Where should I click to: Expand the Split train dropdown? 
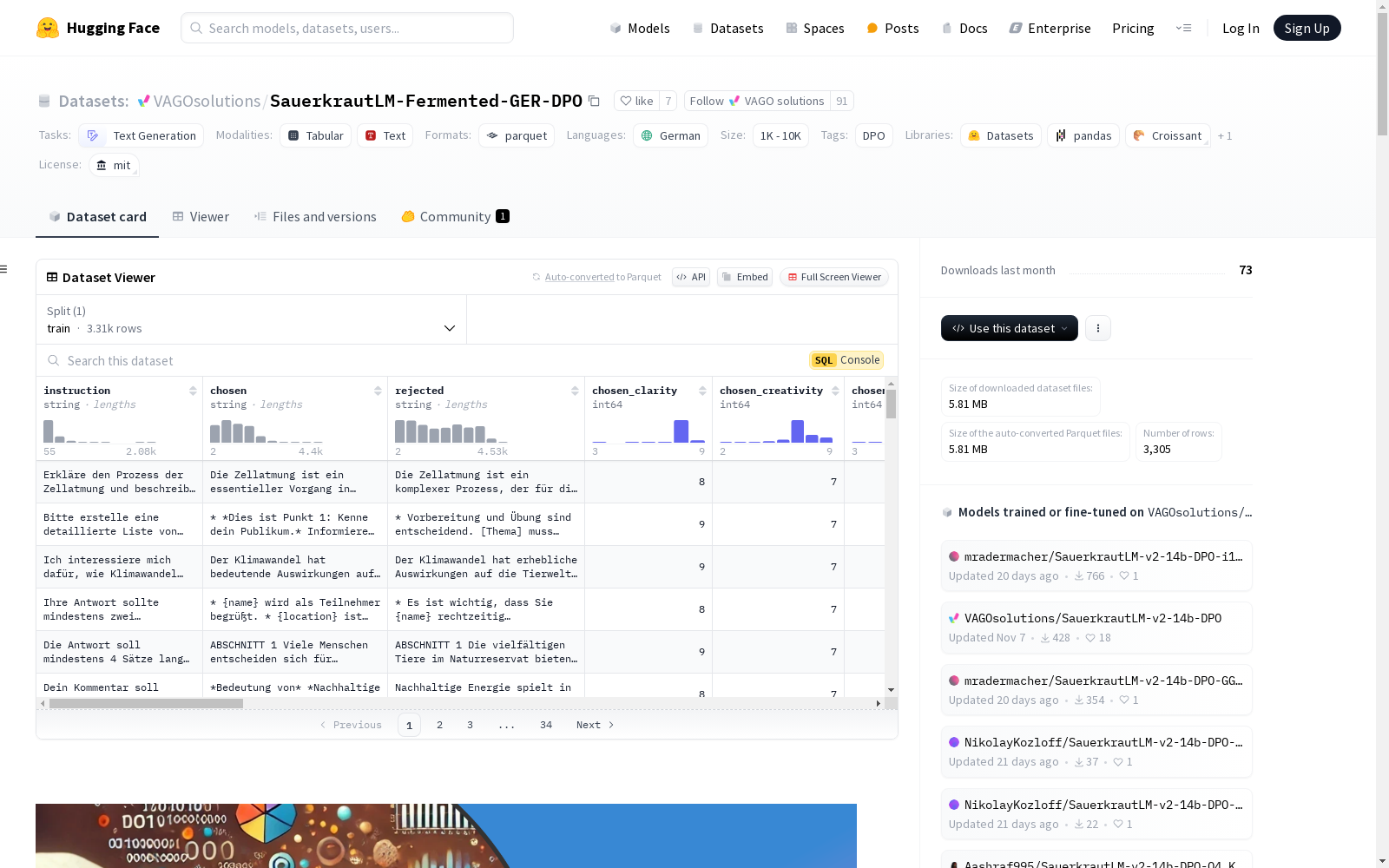point(252,319)
